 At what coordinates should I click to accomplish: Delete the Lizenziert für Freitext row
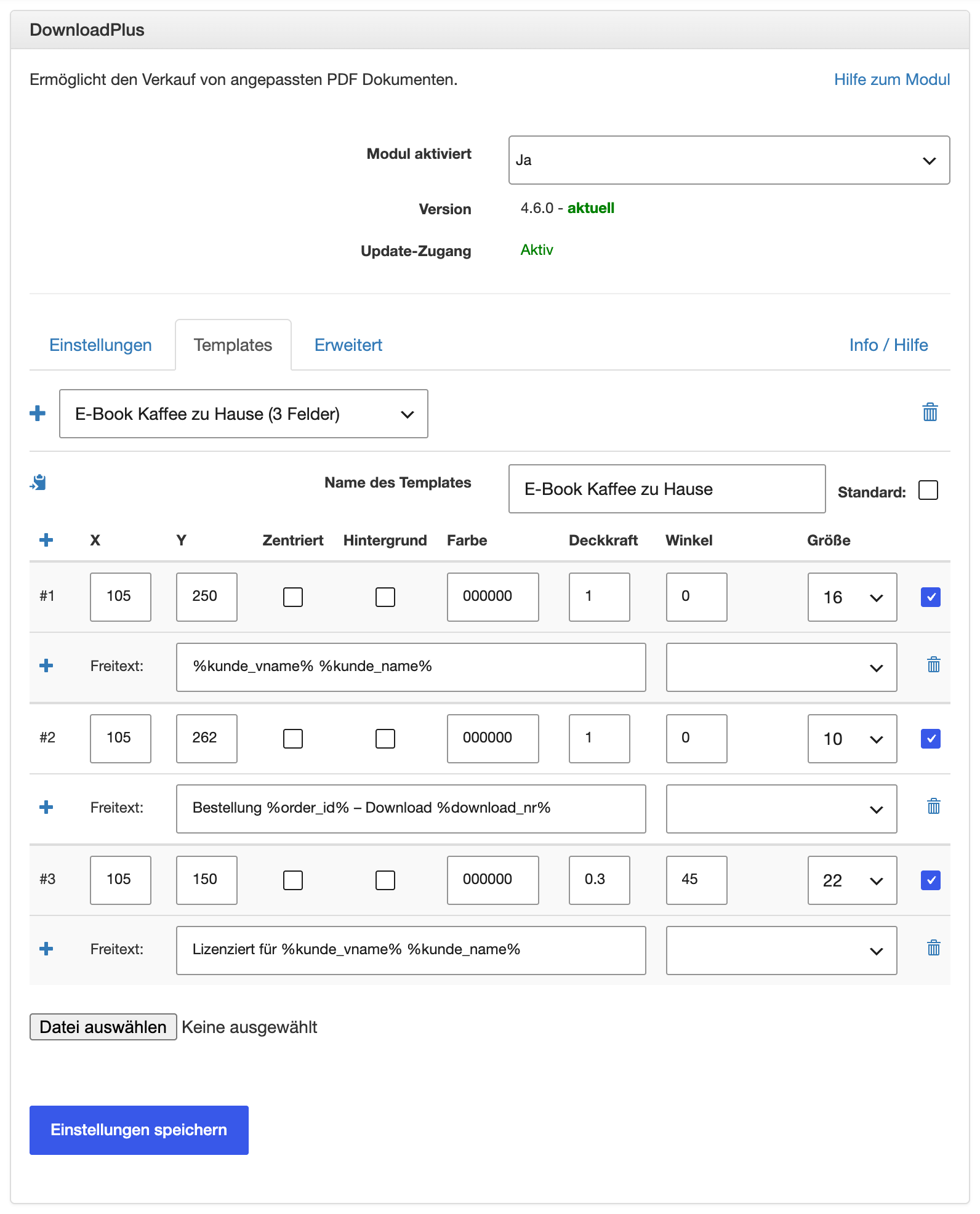coord(934,947)
